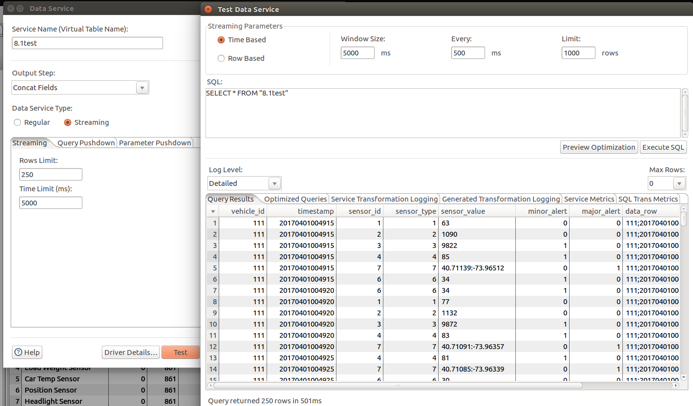Select Streaming data service type
The width and height of the screenshot is (693, 406).
pos(67,123)
